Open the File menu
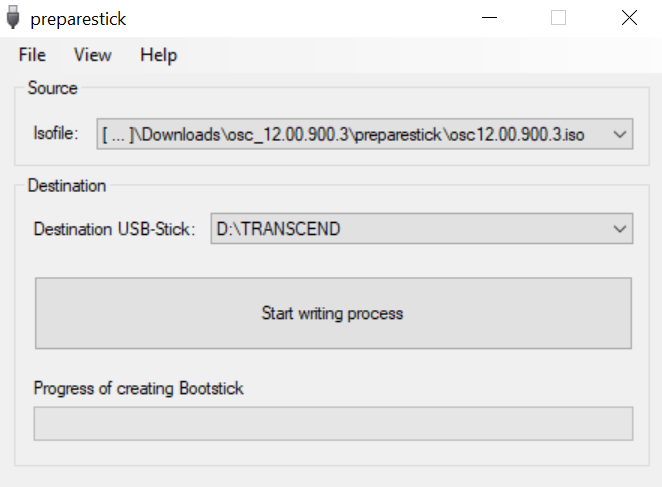 point(32,55)
